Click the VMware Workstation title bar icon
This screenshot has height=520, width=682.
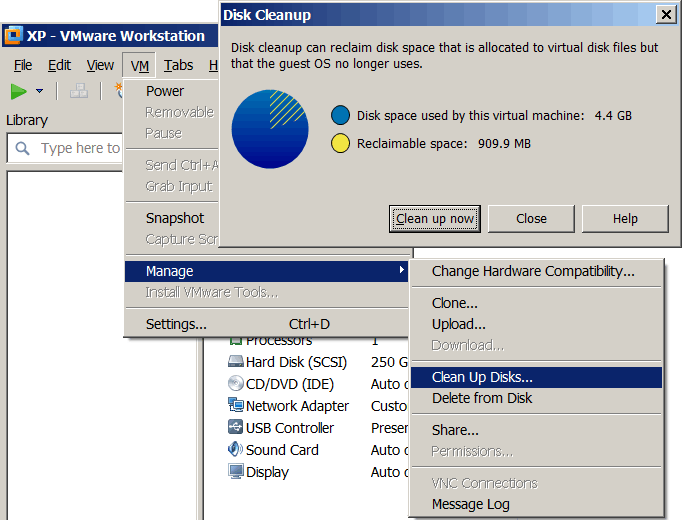[13, 35]
